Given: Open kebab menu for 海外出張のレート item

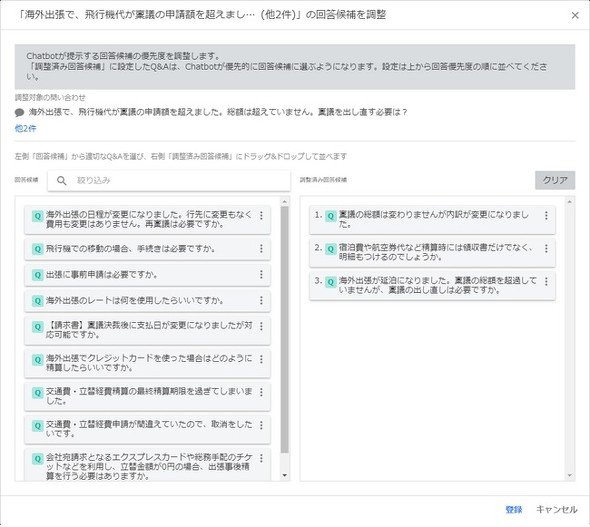Looking at the screenshot, I should coord(261,301).
